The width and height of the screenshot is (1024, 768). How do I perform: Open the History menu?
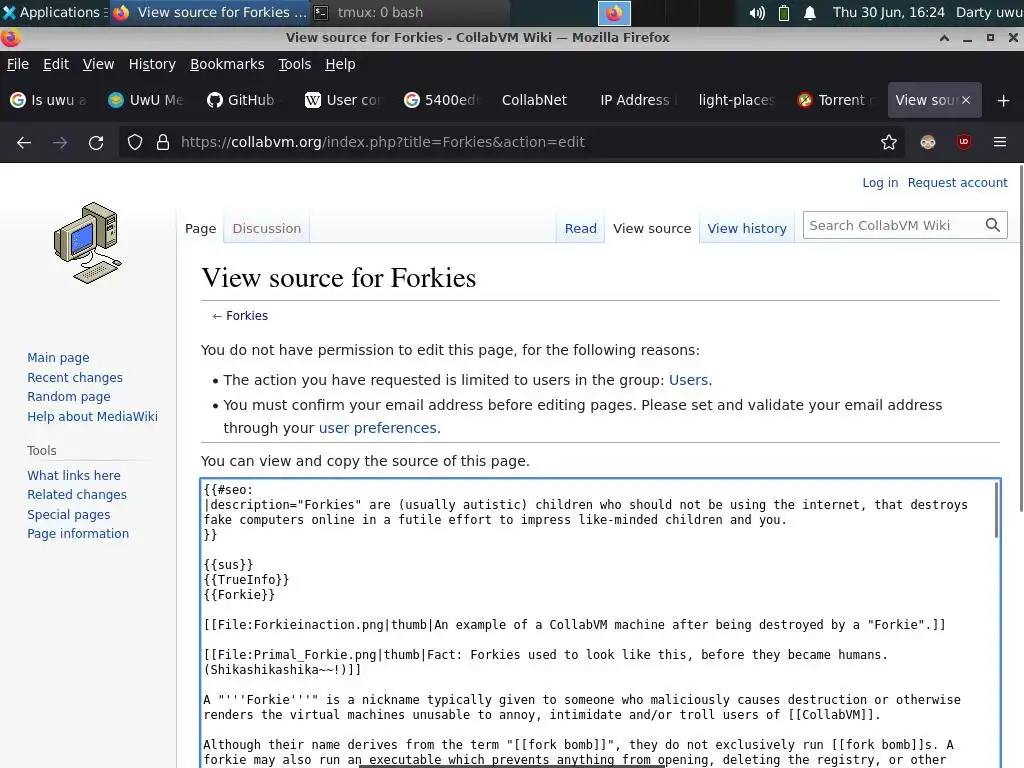pos(152,64)
